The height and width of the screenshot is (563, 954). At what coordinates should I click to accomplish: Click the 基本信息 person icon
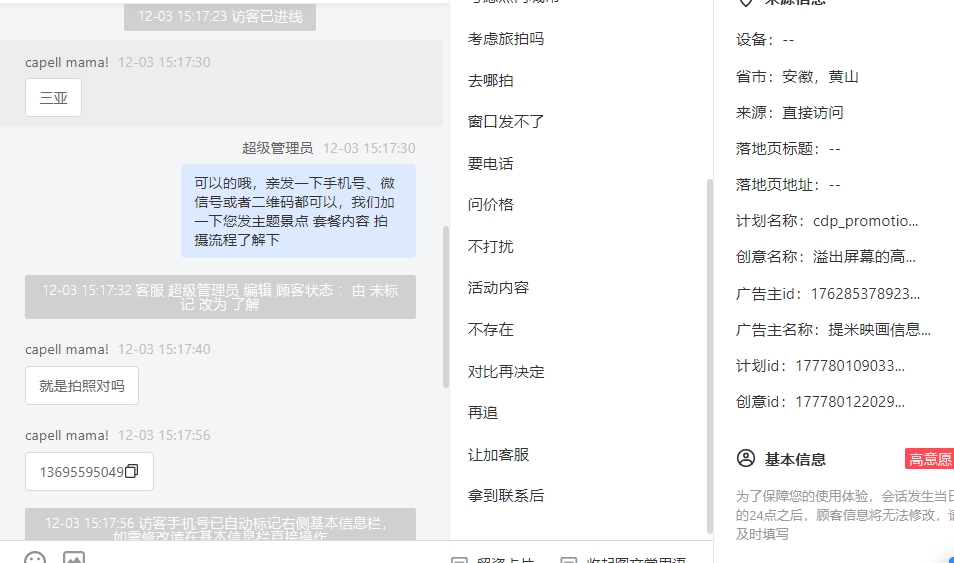point(745,458)
